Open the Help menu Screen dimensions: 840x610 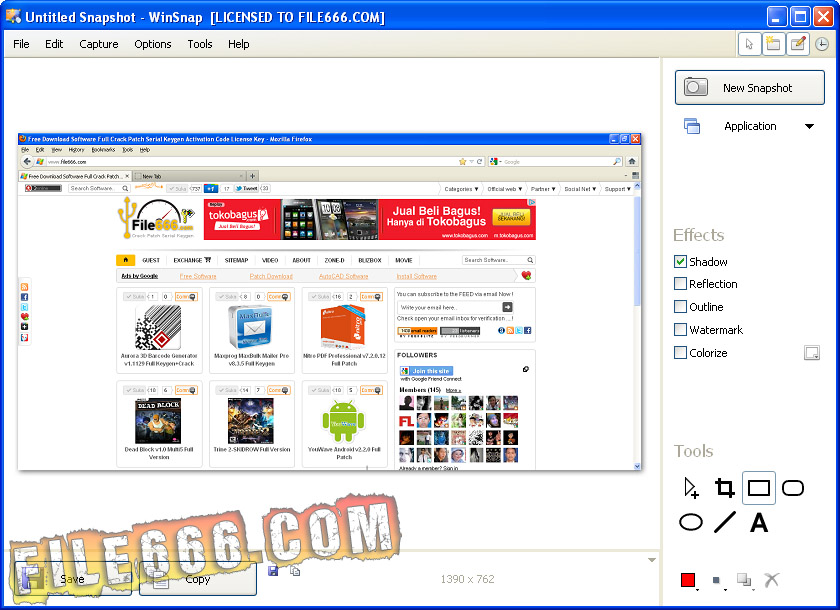click(x=238, y=44)
